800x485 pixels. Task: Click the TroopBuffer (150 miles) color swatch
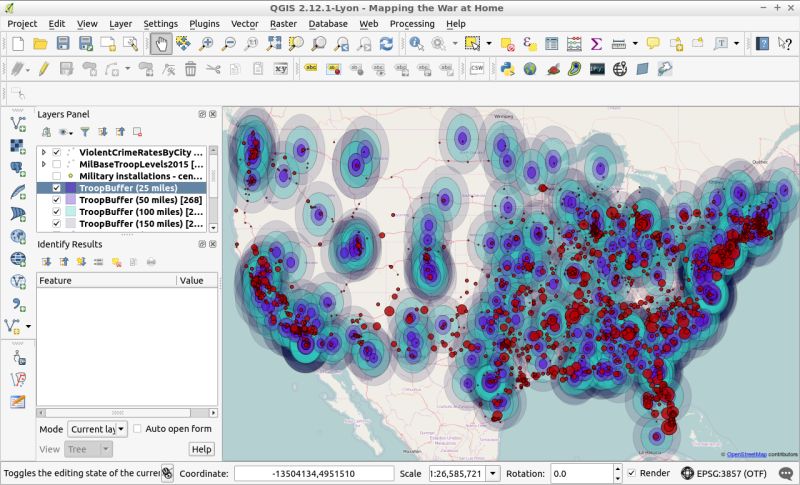pyautogui.click(x=70, y=223)
